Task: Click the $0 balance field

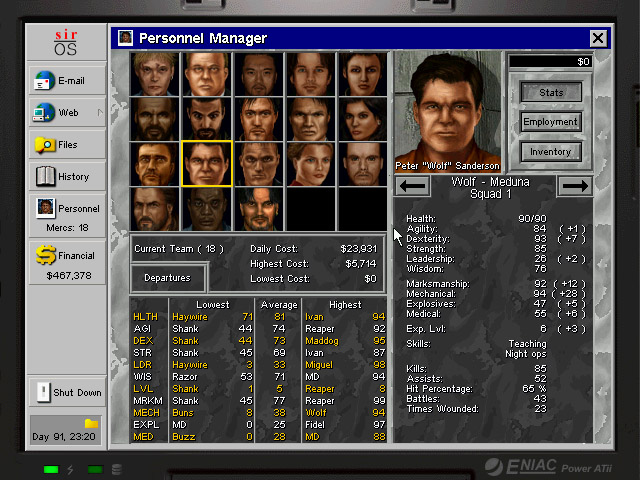Action: [550, 62]
